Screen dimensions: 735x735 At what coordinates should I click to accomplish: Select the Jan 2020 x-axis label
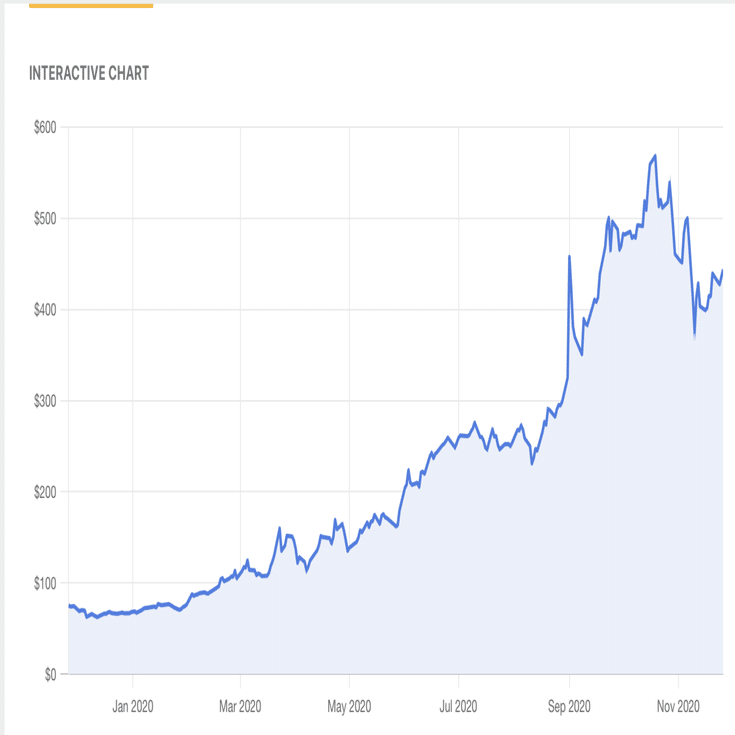133,707
